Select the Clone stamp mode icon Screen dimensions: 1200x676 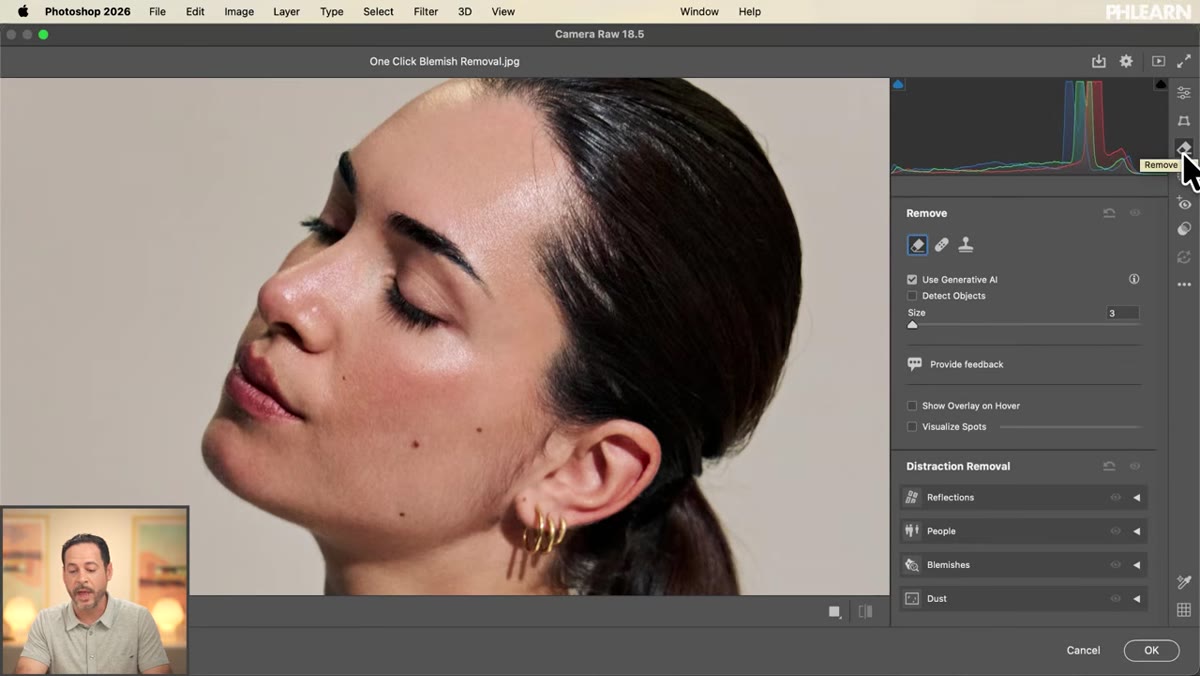965,245
